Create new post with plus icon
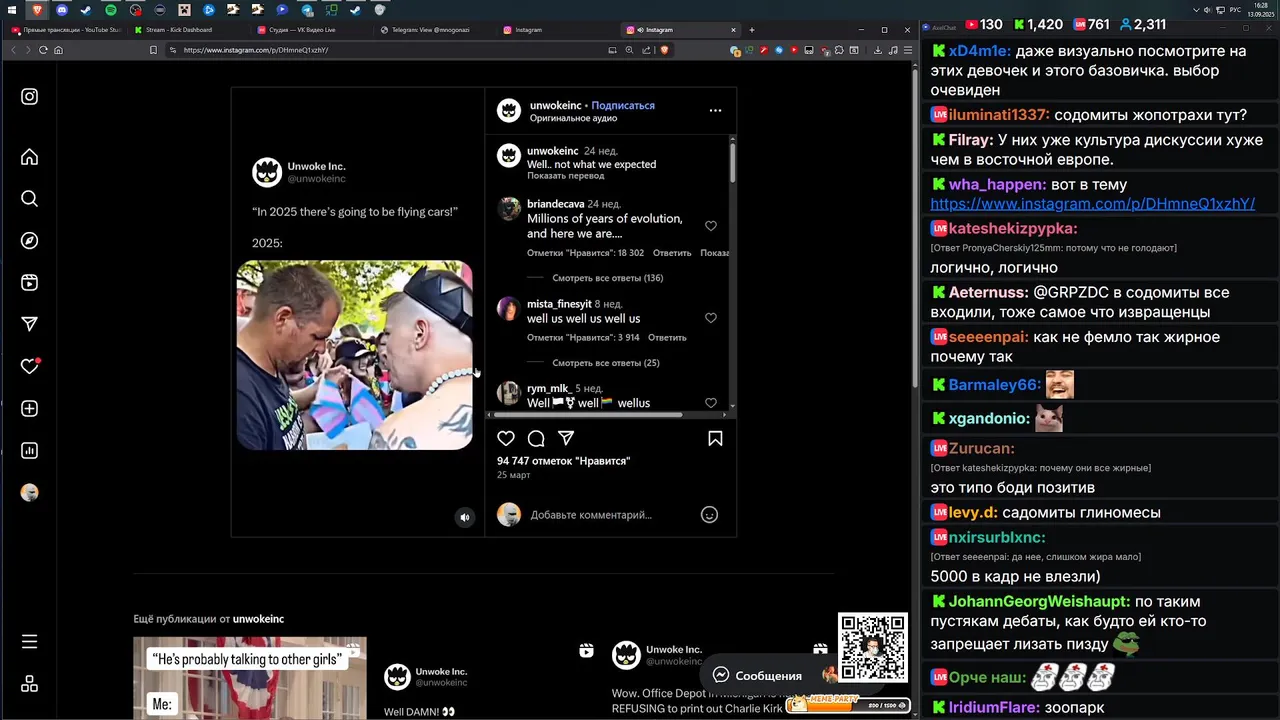 (x=29, y=408)
